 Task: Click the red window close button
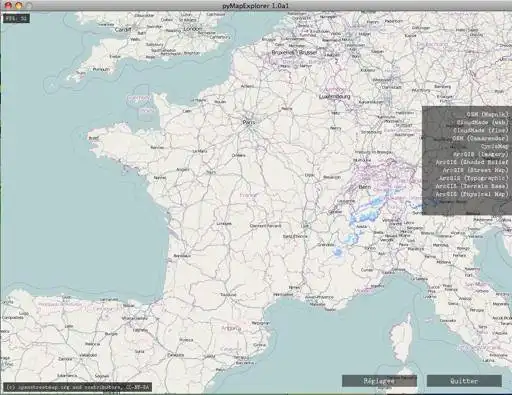pyautogui.click(x=9, y=5)
